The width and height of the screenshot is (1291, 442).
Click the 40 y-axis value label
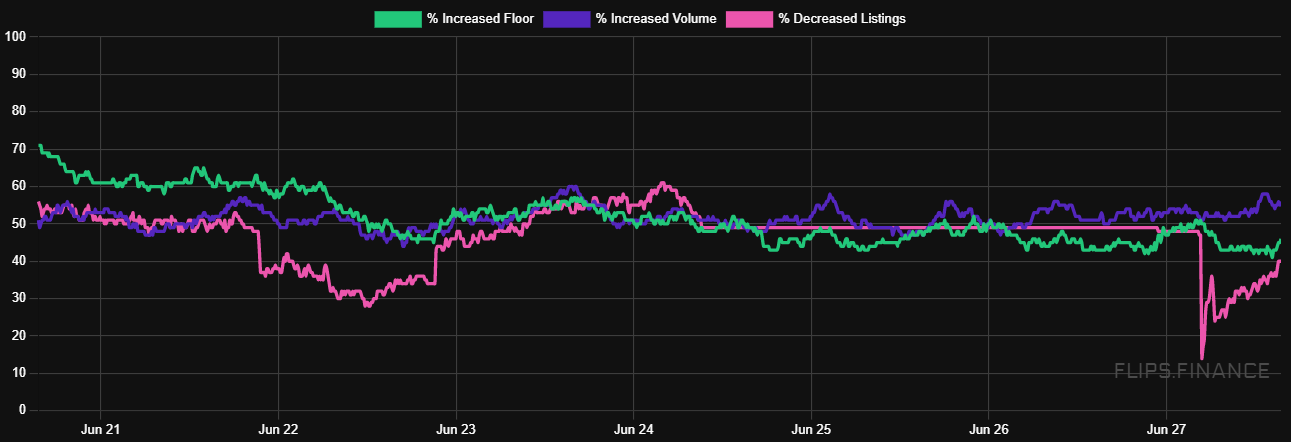[18, 261]
